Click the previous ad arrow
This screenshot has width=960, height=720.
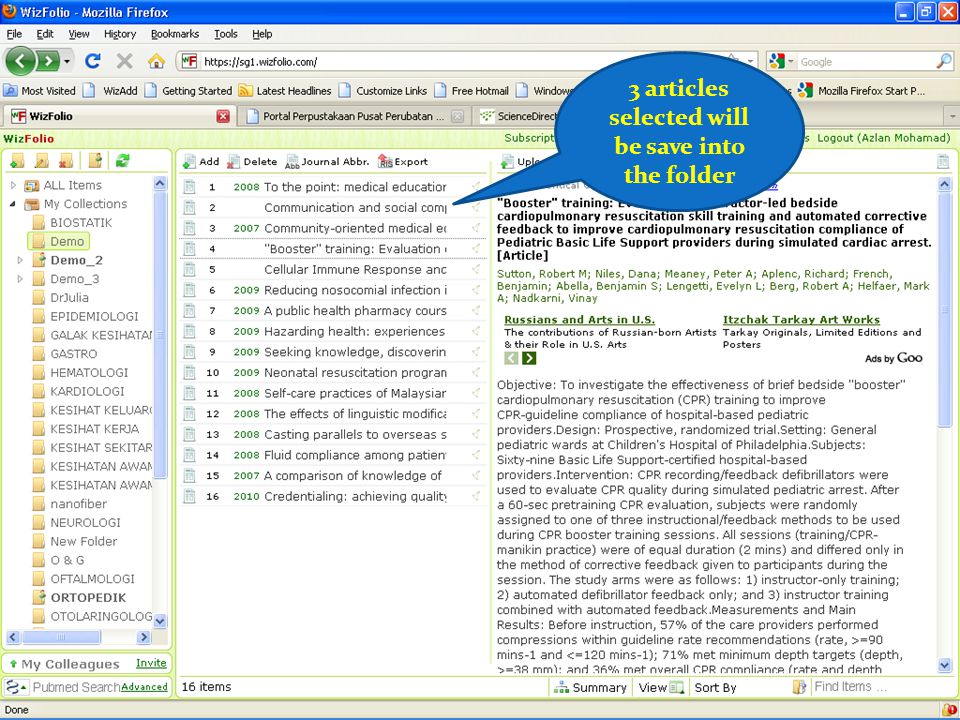click(511, 358)
